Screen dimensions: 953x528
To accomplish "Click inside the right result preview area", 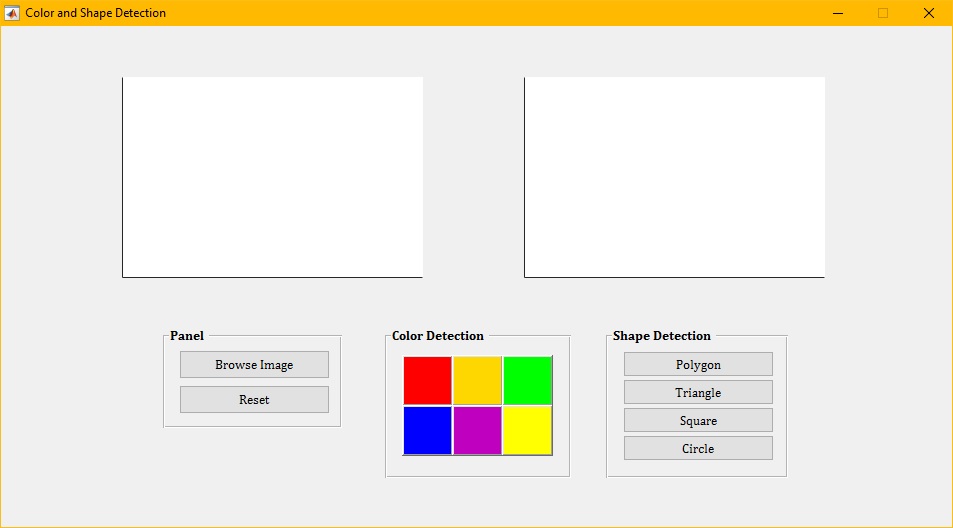I will coord(674,177).
